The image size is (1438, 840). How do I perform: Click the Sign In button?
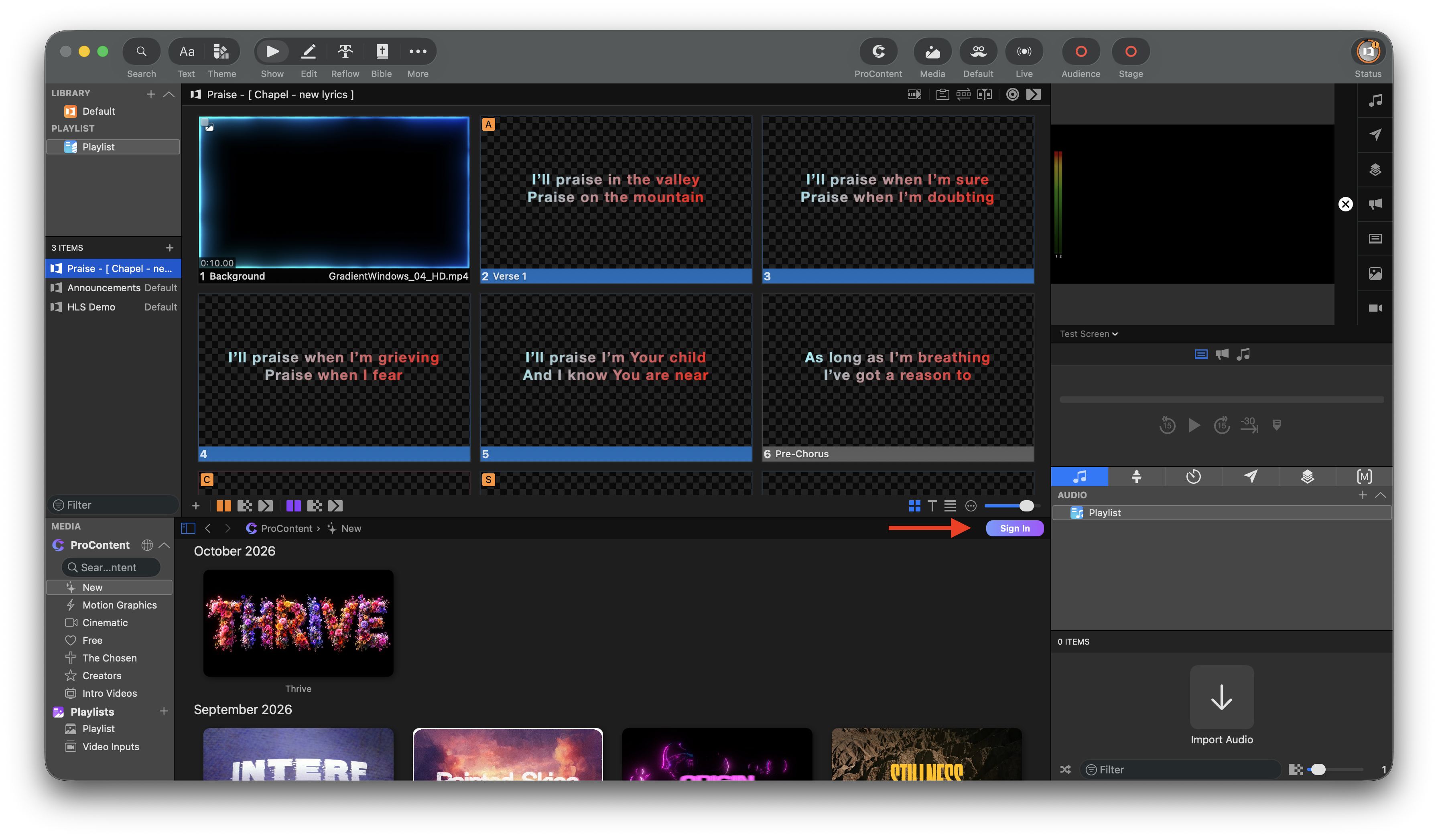coord(1015,528)
